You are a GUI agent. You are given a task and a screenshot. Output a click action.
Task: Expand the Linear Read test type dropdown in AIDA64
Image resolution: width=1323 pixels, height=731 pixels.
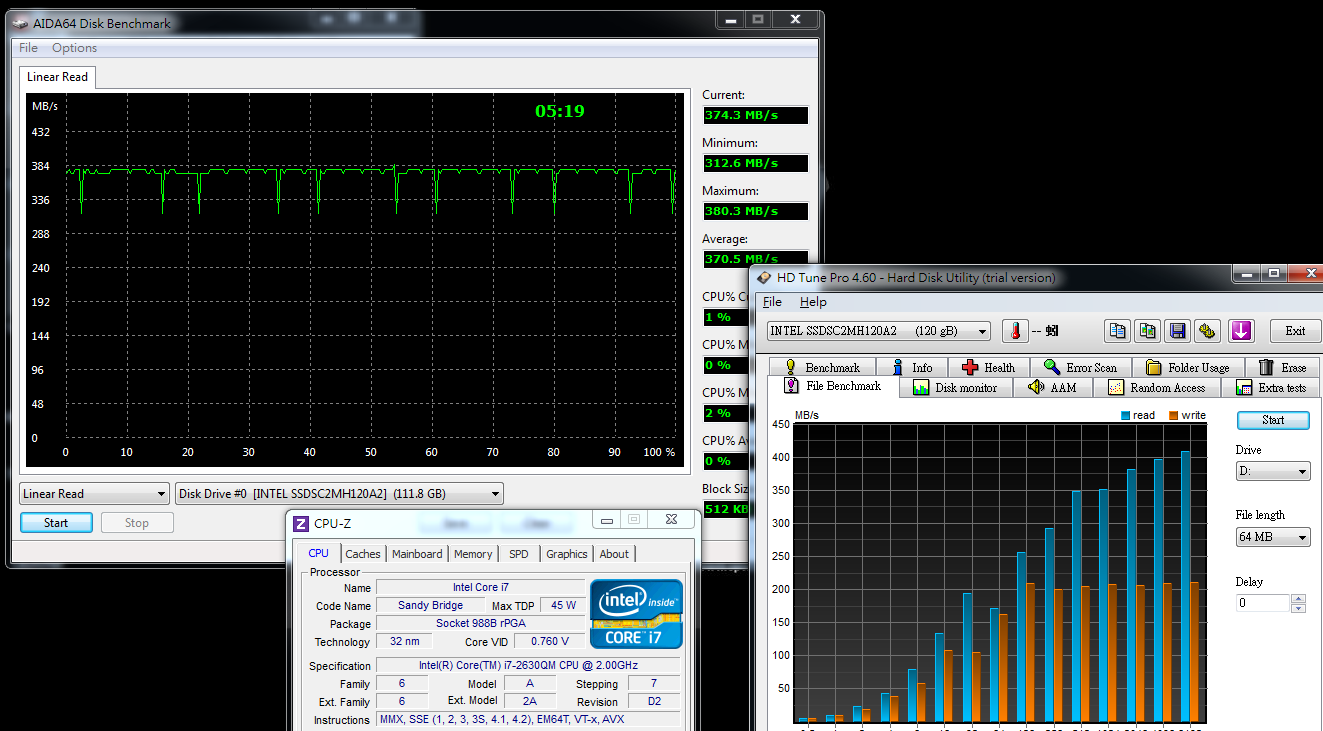94,494
